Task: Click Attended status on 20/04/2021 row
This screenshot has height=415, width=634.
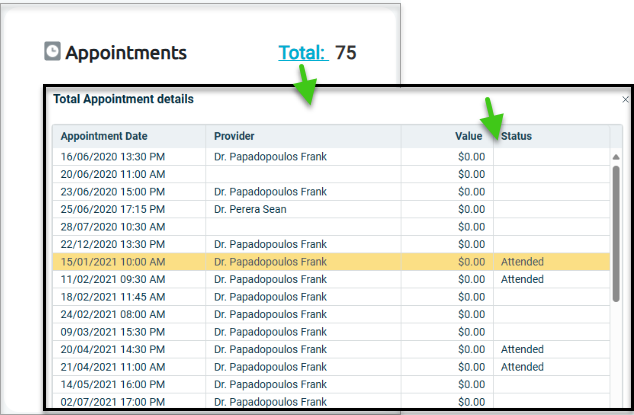Action: coord(522,349)
